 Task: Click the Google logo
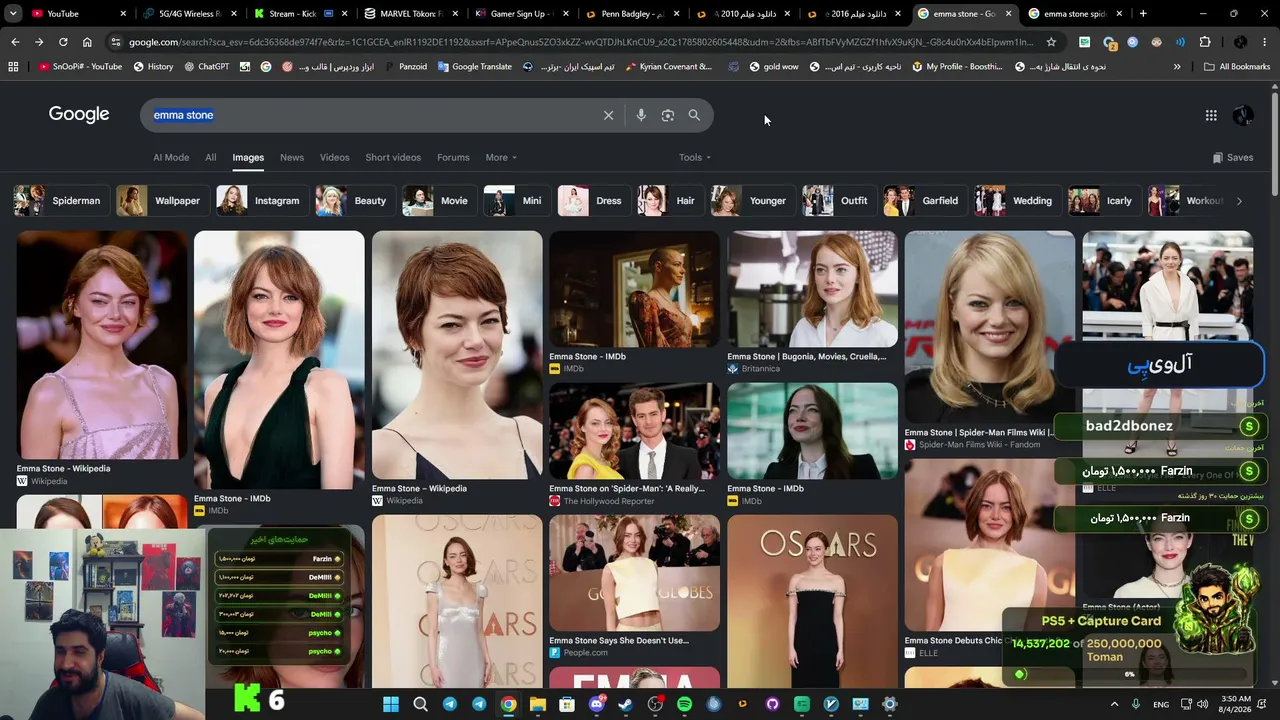coord(79,114)
